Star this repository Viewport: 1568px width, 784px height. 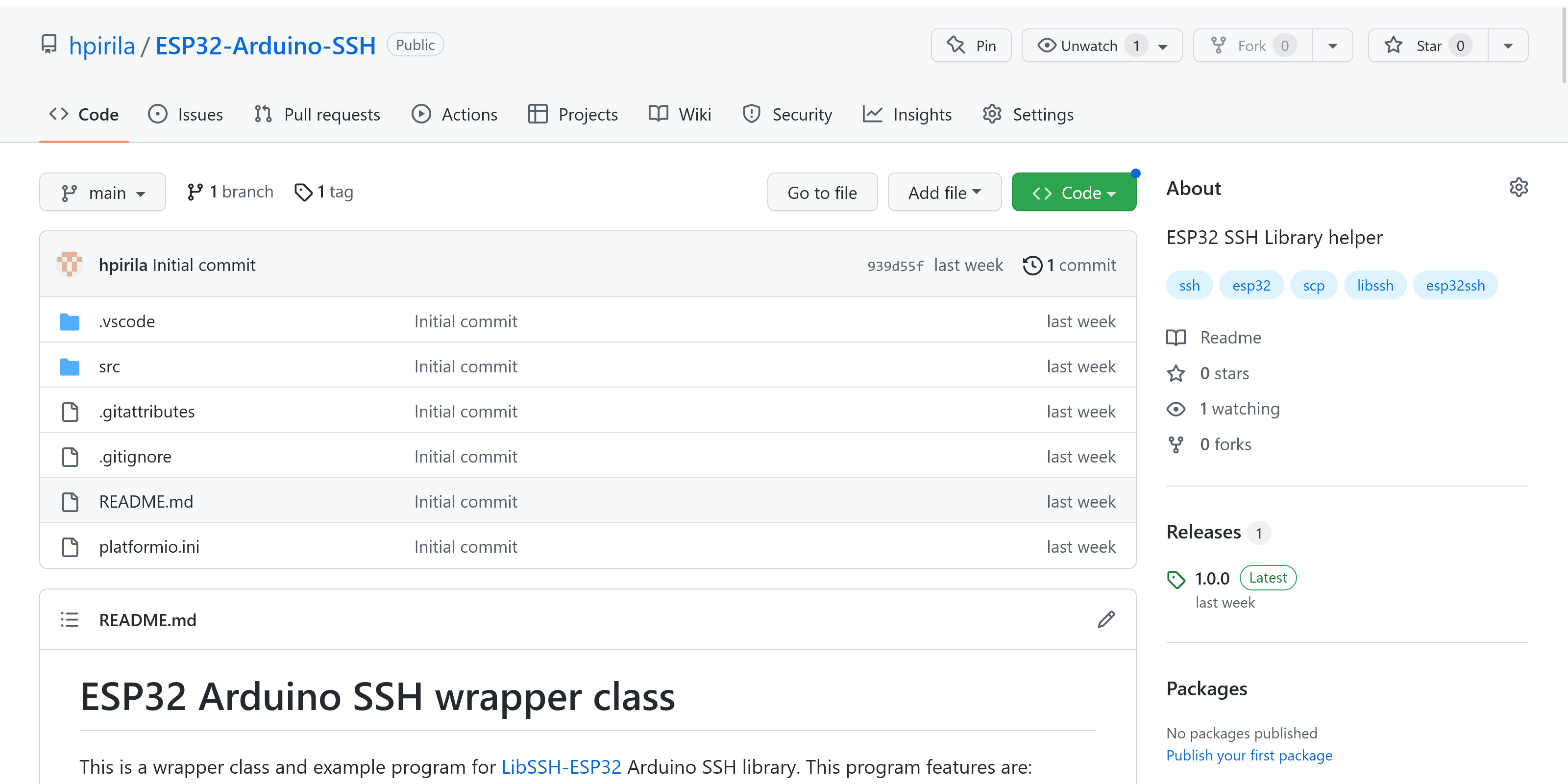[1428, 46]
